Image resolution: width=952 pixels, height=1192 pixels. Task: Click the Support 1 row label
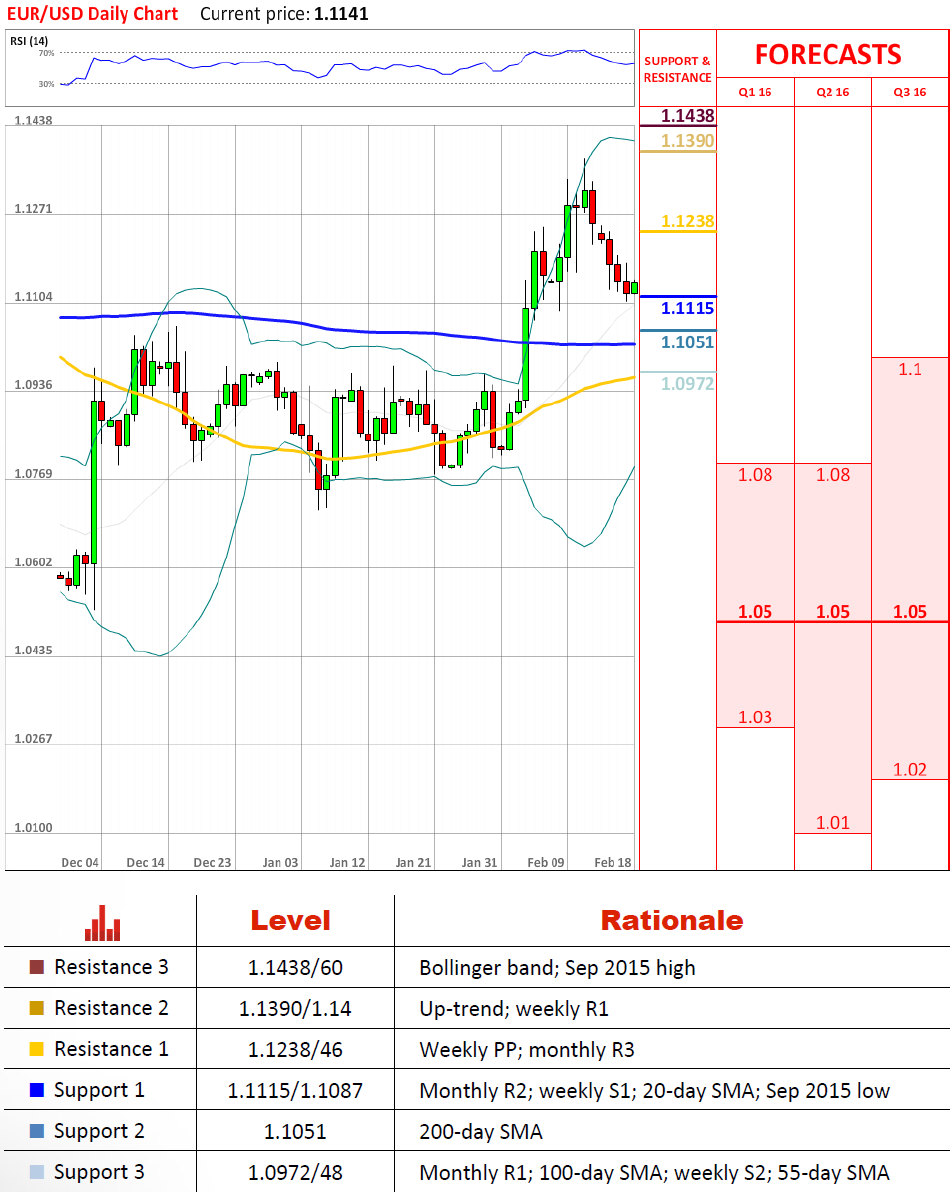99,1091
